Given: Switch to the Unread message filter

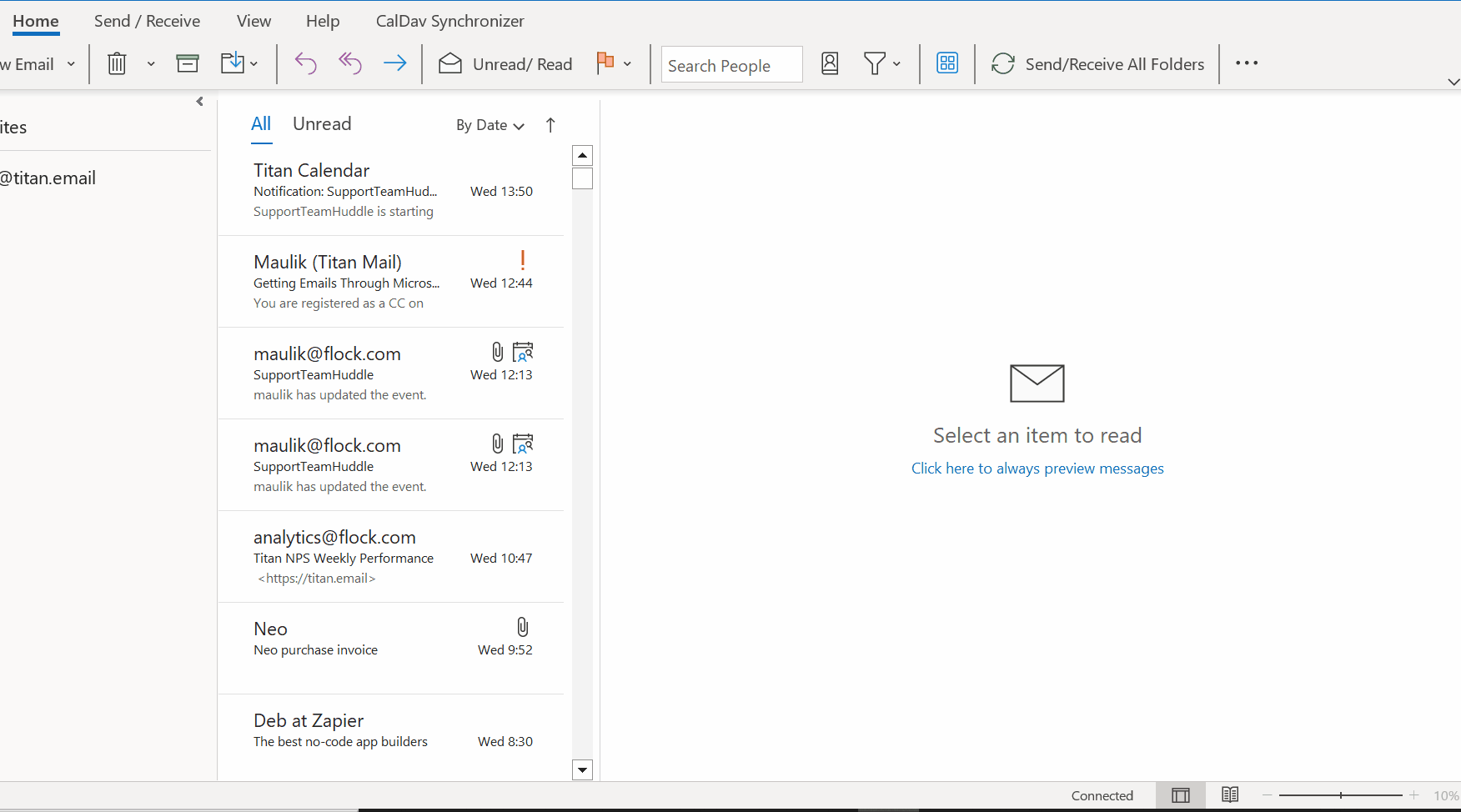Looking at the screenshot, I should pos(322,123).
